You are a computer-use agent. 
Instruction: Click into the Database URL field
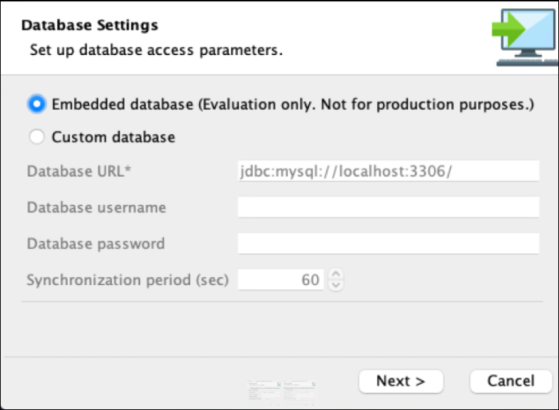389,171
